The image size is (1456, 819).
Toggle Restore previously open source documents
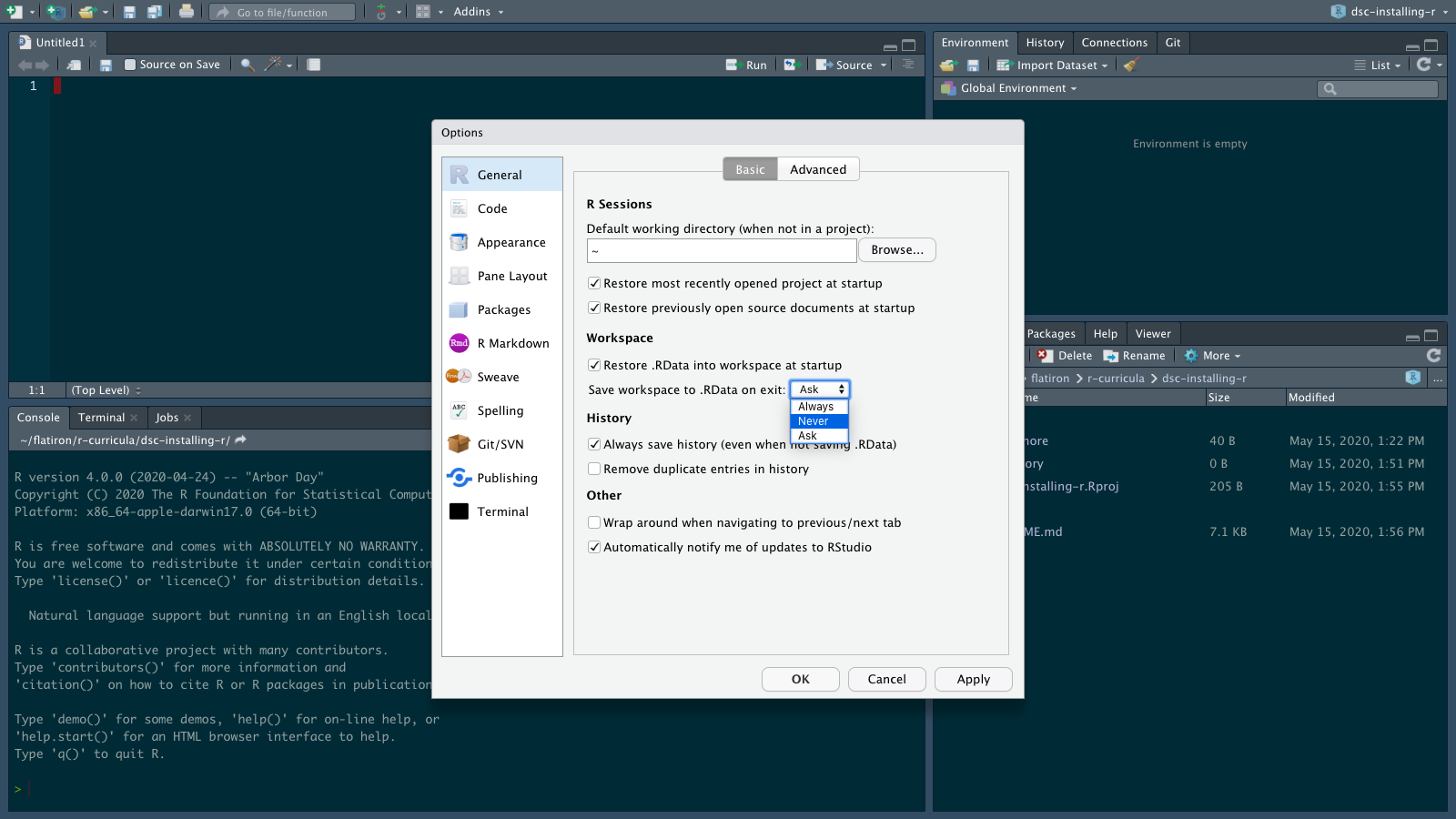click(594, 308)
